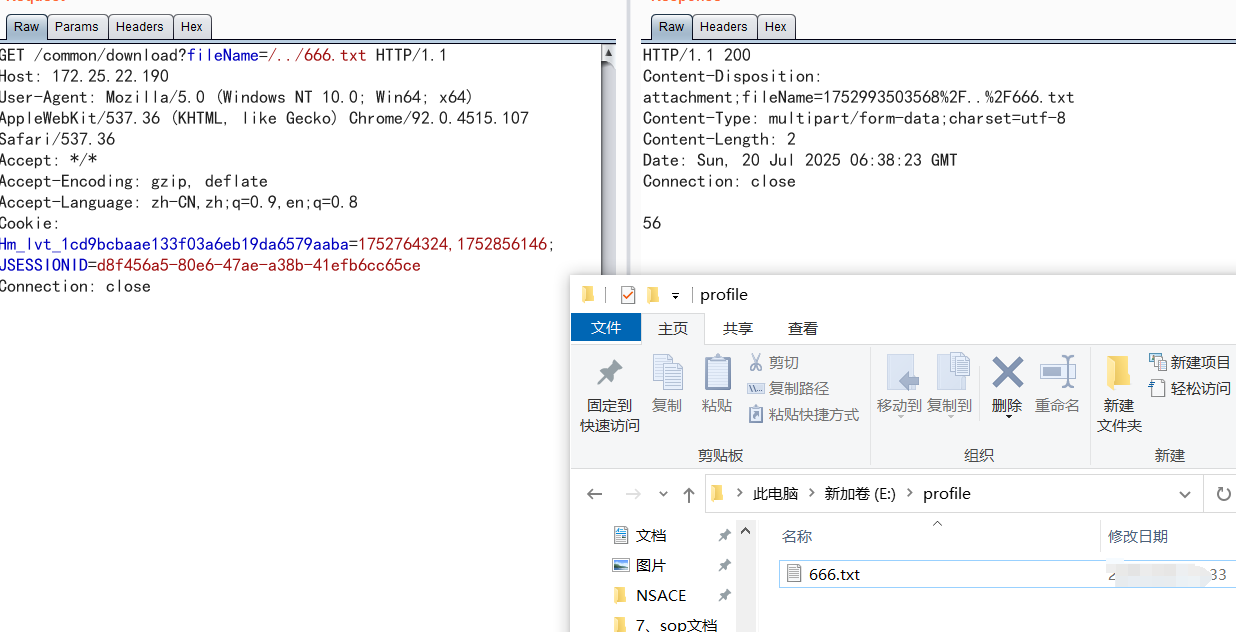
Task: Select the 主页 ribbon tab
Action: pos(673,328)
